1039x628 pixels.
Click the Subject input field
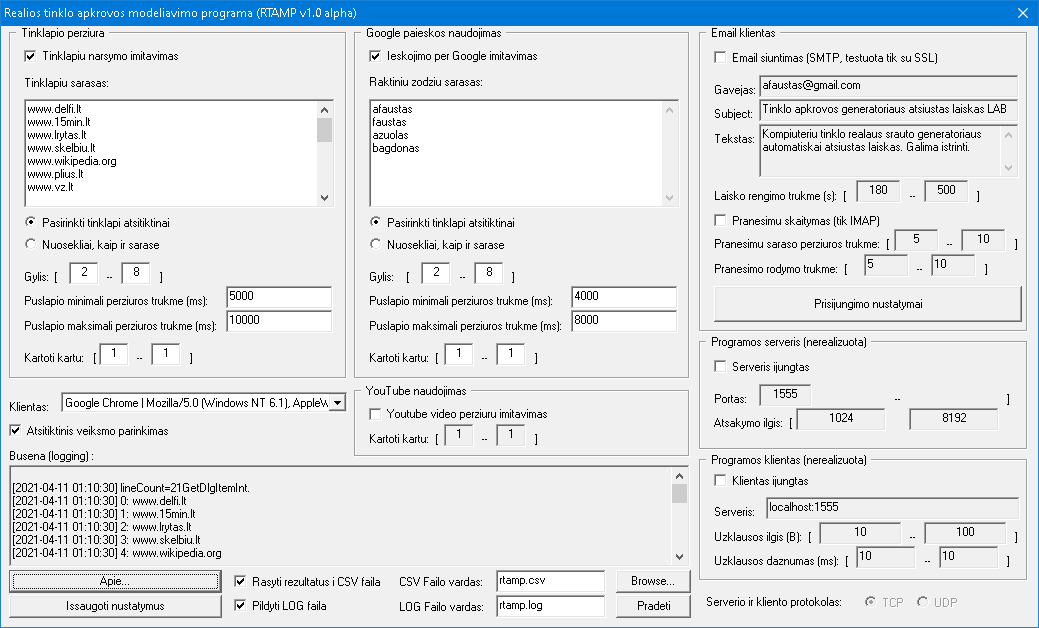[x=888, y=110]
